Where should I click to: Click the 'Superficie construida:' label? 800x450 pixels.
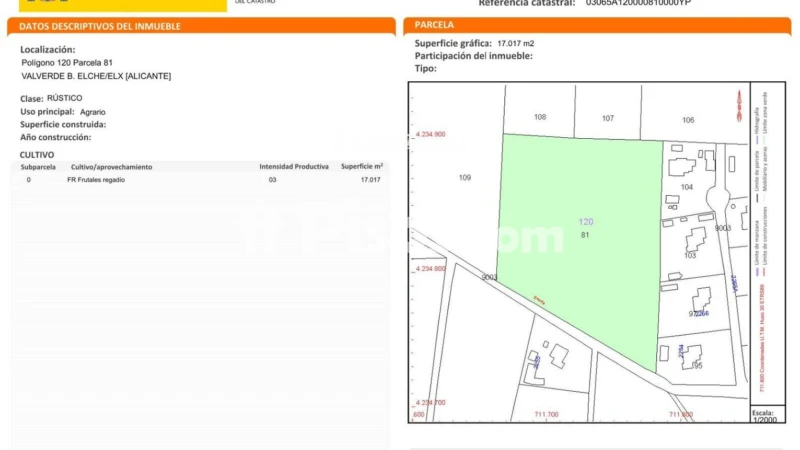63,124
